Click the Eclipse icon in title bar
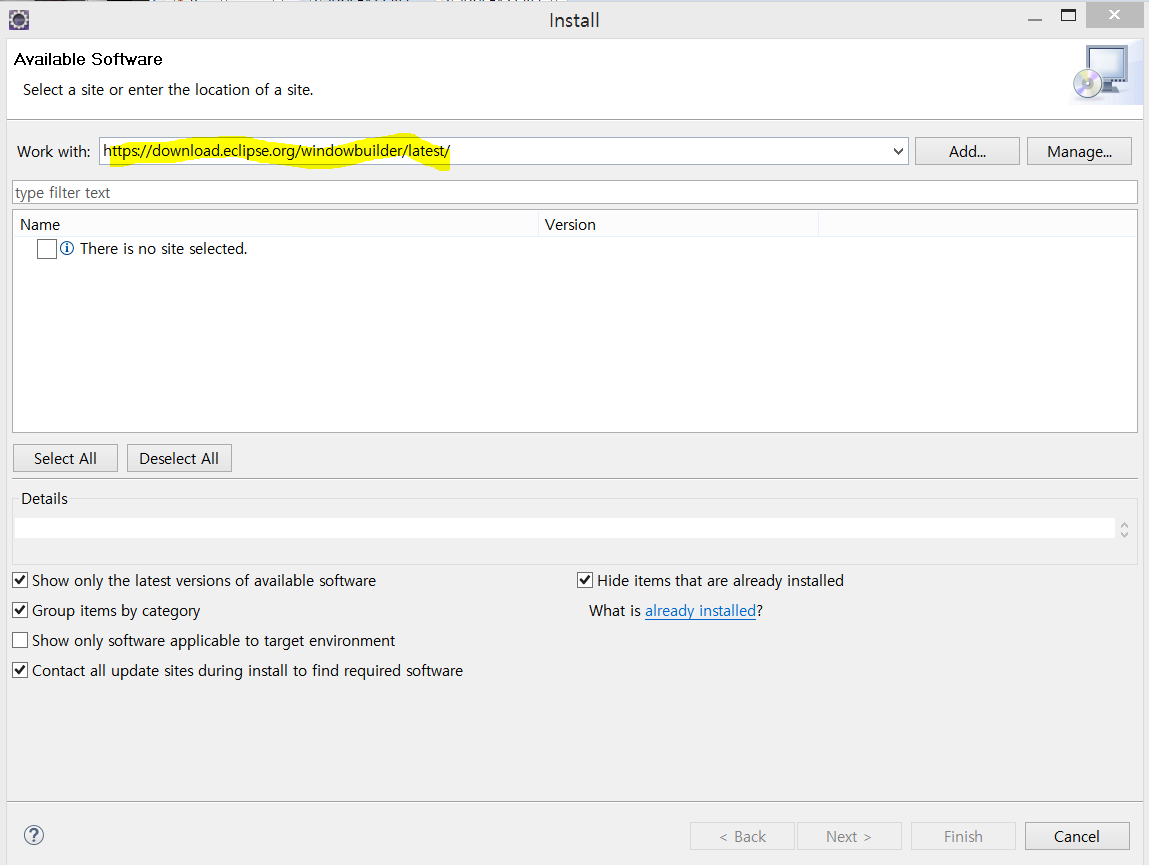1149x865 pixels. [19, 20]
